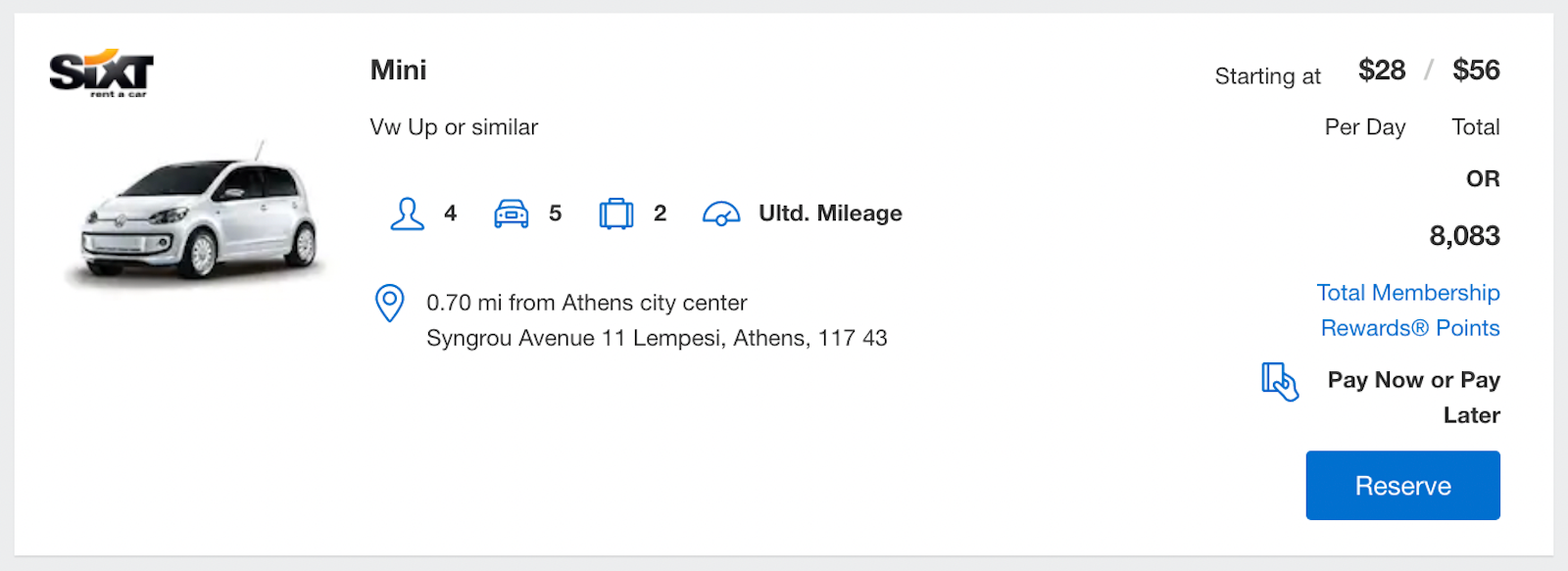Click the Starting at label
1568x571 pixels.
1267,76
